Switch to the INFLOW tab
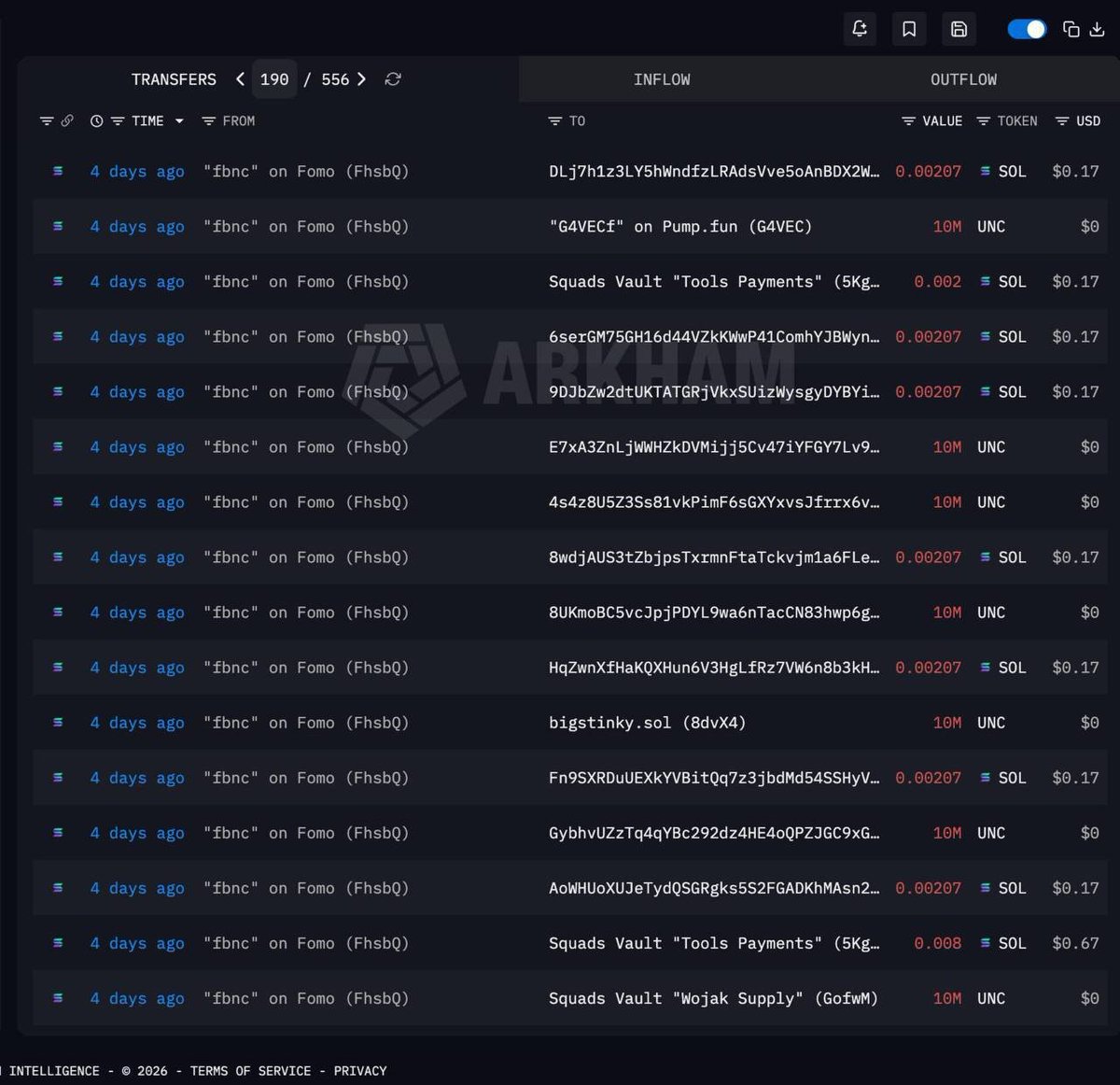 (x=662, y=79)
